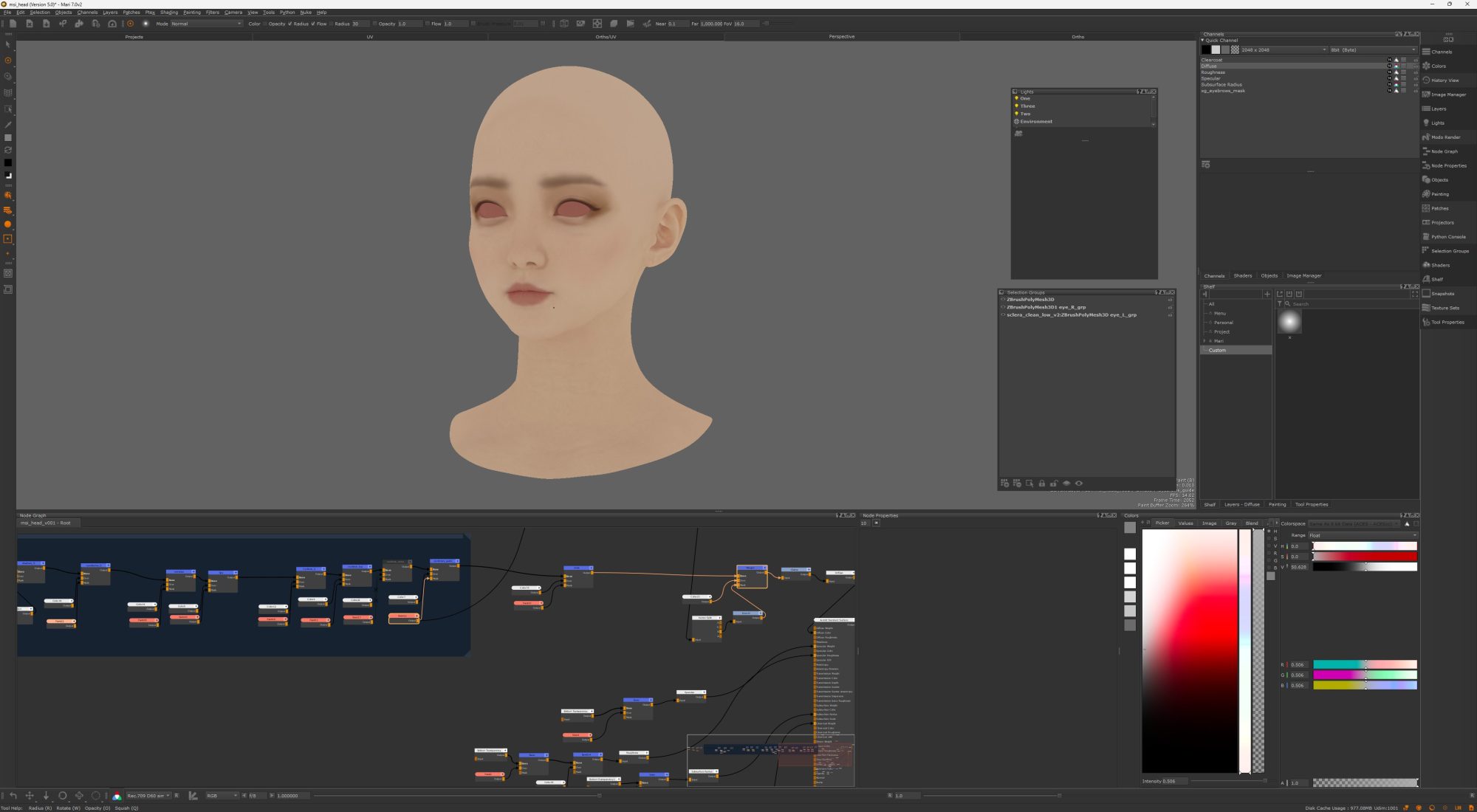Viewport: 1477px width, 812px height.
Task: Click the Texture Sets palette icon
Action: pyautogui.click(x=1427, y=308)
